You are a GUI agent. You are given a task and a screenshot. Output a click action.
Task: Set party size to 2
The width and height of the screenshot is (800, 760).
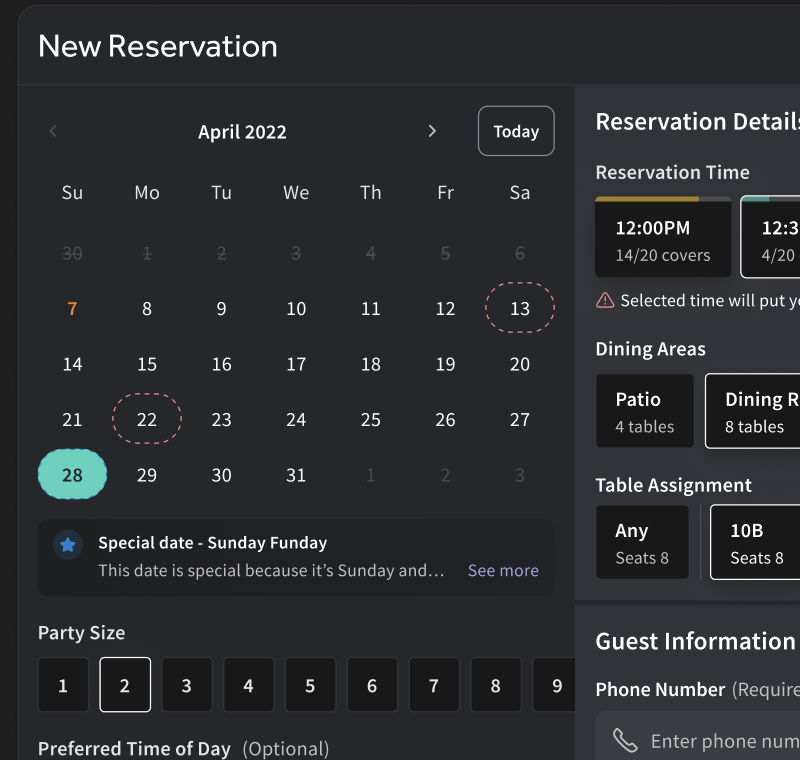(124, 684)
